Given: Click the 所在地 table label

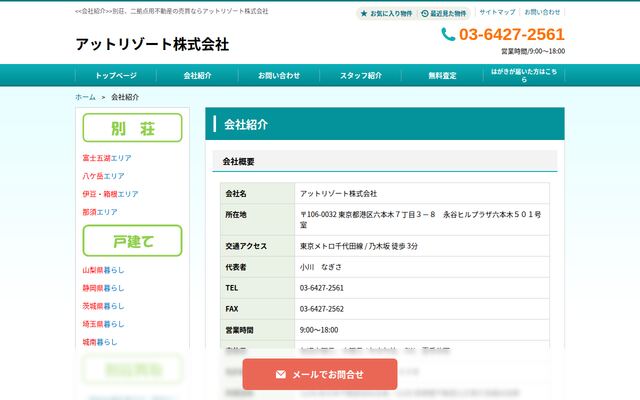Looking at the screenshot, I should pos(236,214).
